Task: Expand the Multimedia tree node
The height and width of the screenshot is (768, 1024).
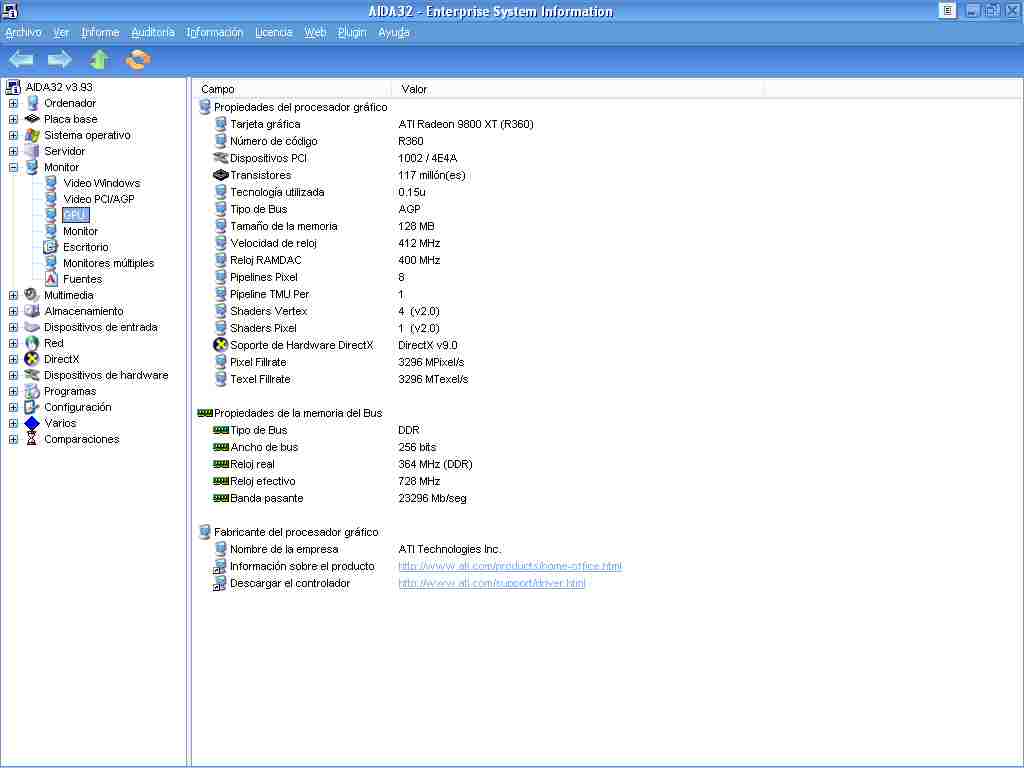Action: [13, 295]
